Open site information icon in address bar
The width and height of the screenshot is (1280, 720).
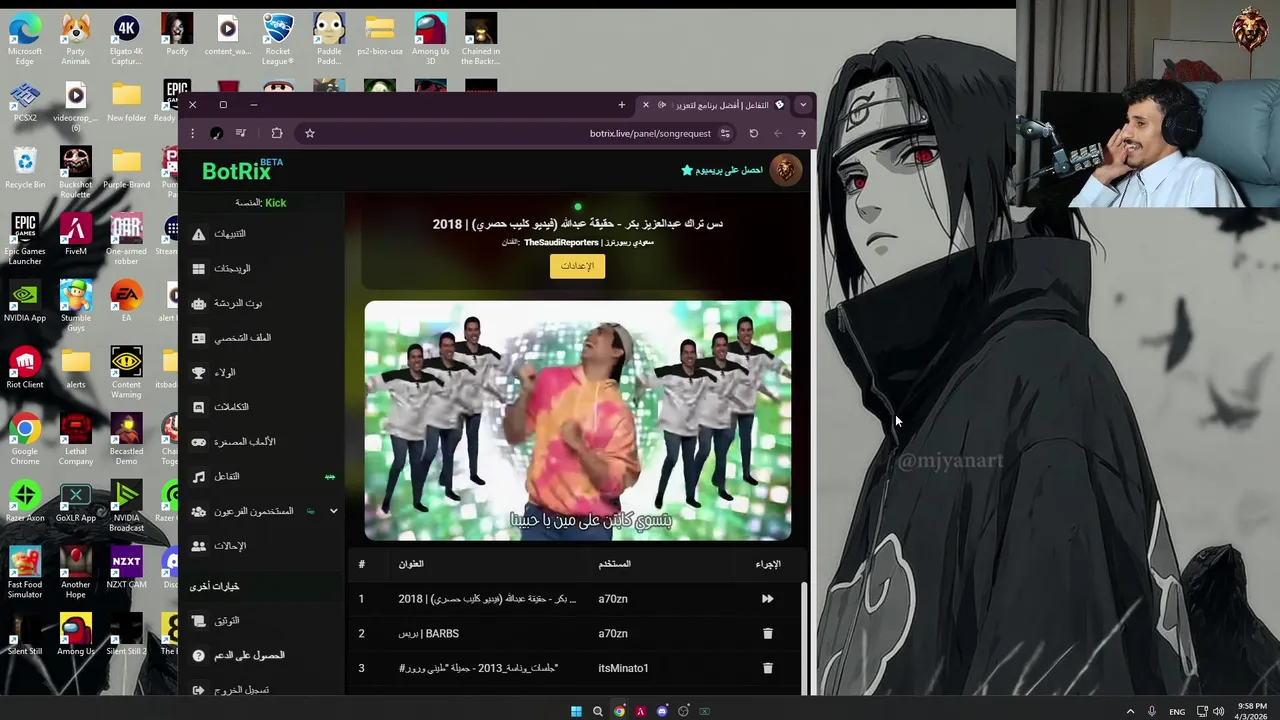(x=725, y=133)
